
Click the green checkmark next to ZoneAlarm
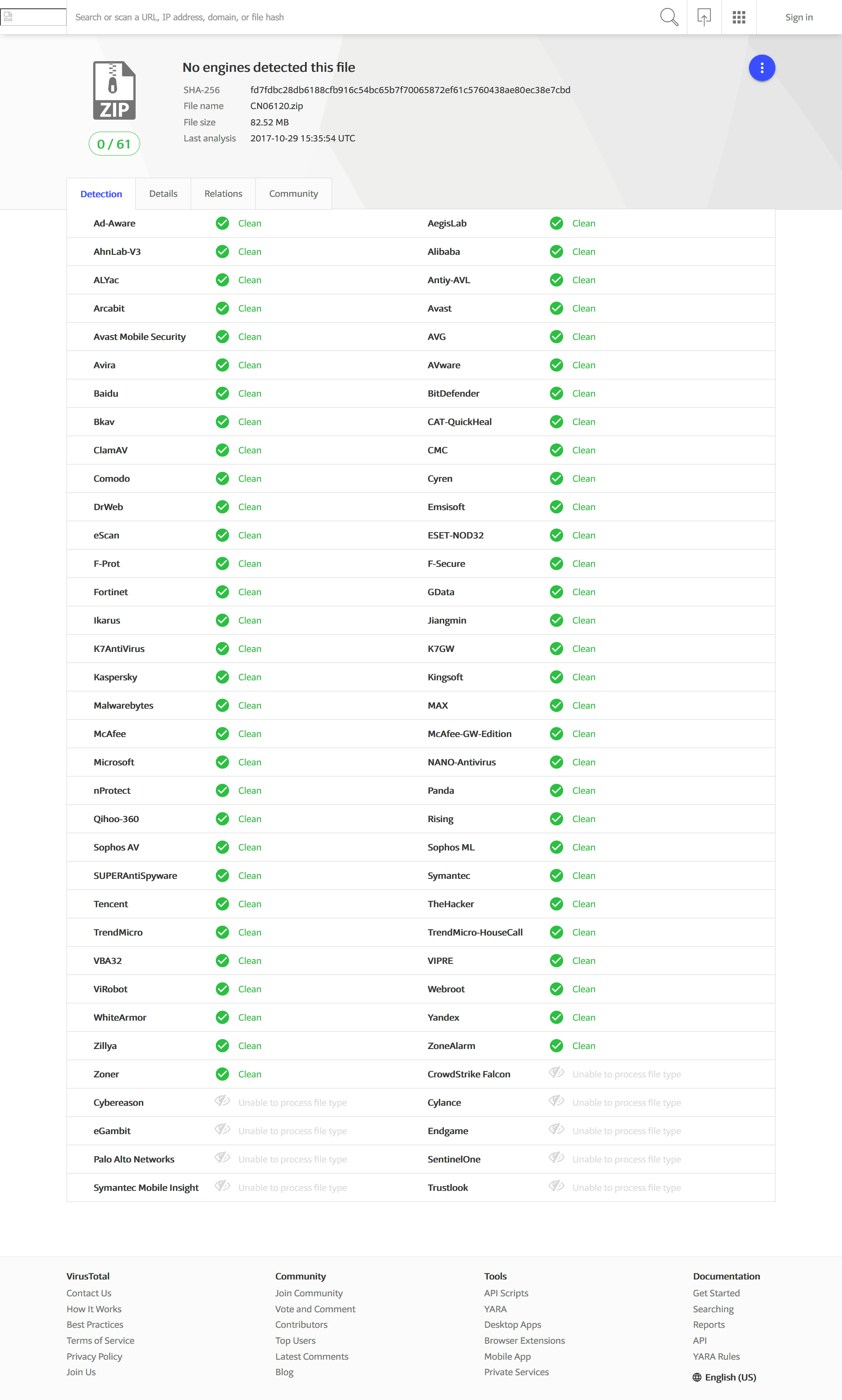pyautogui.click(x=556, y=1045)
